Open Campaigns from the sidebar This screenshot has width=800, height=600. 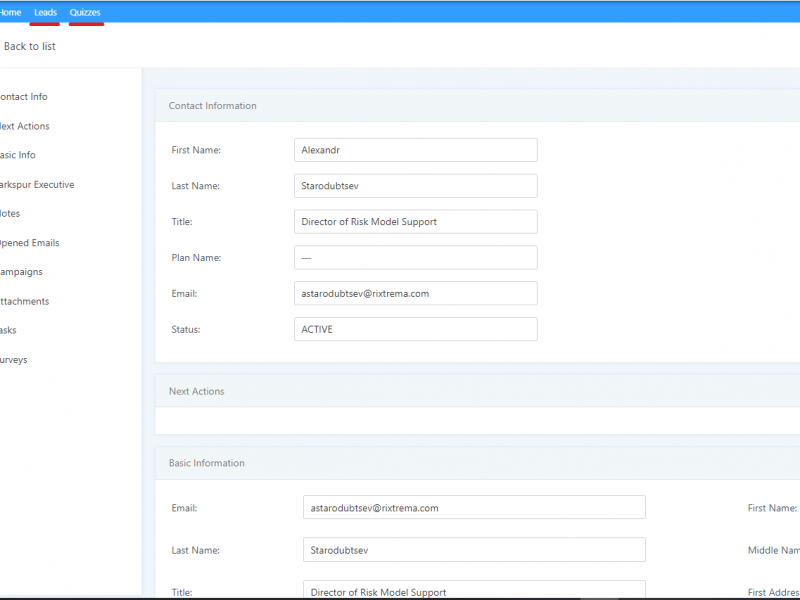click(x=21, y=272)
